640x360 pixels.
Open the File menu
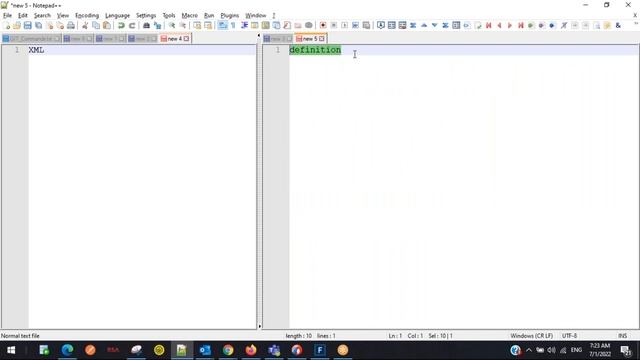click(7, 15)
